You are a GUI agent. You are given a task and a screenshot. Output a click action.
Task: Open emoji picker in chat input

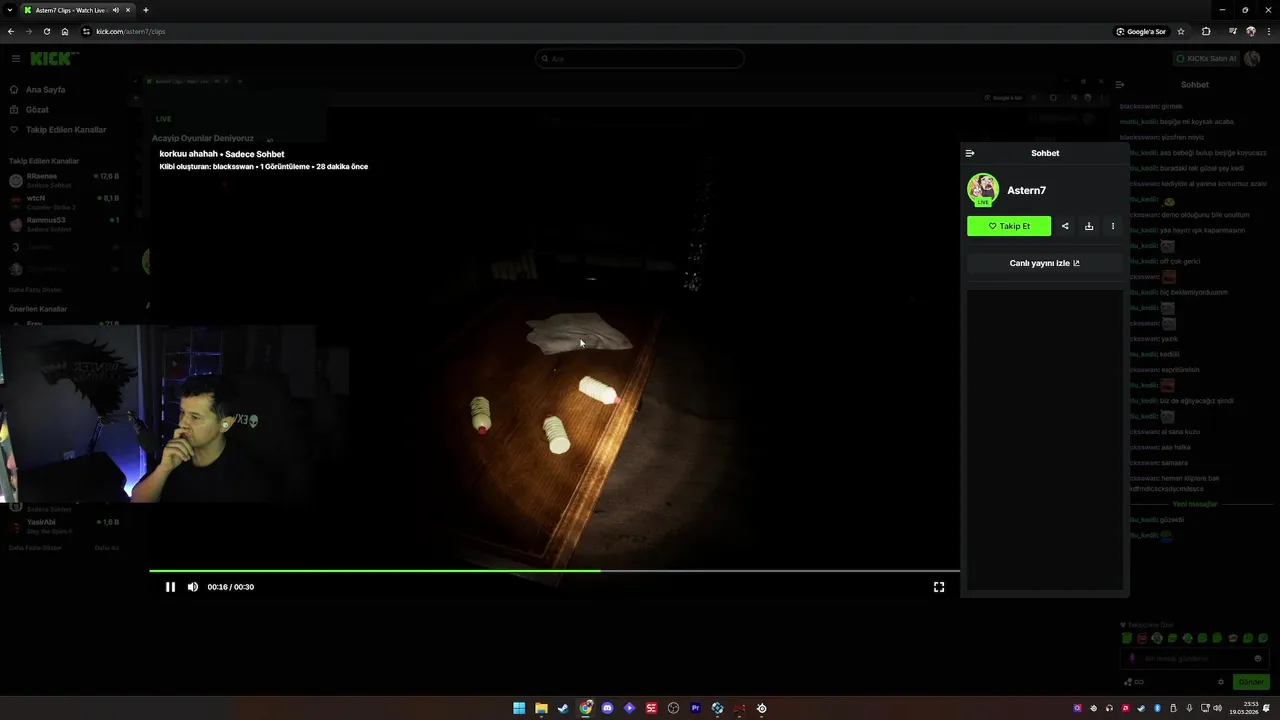[1258, 658]
